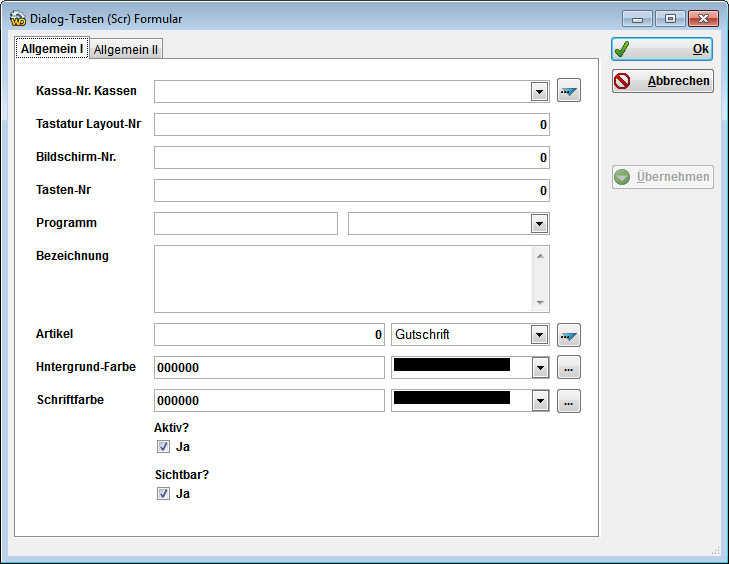The image size is (729, 564).
Task: Focus the Tasten-Nr input field
Action: click(x=352, y=191)
